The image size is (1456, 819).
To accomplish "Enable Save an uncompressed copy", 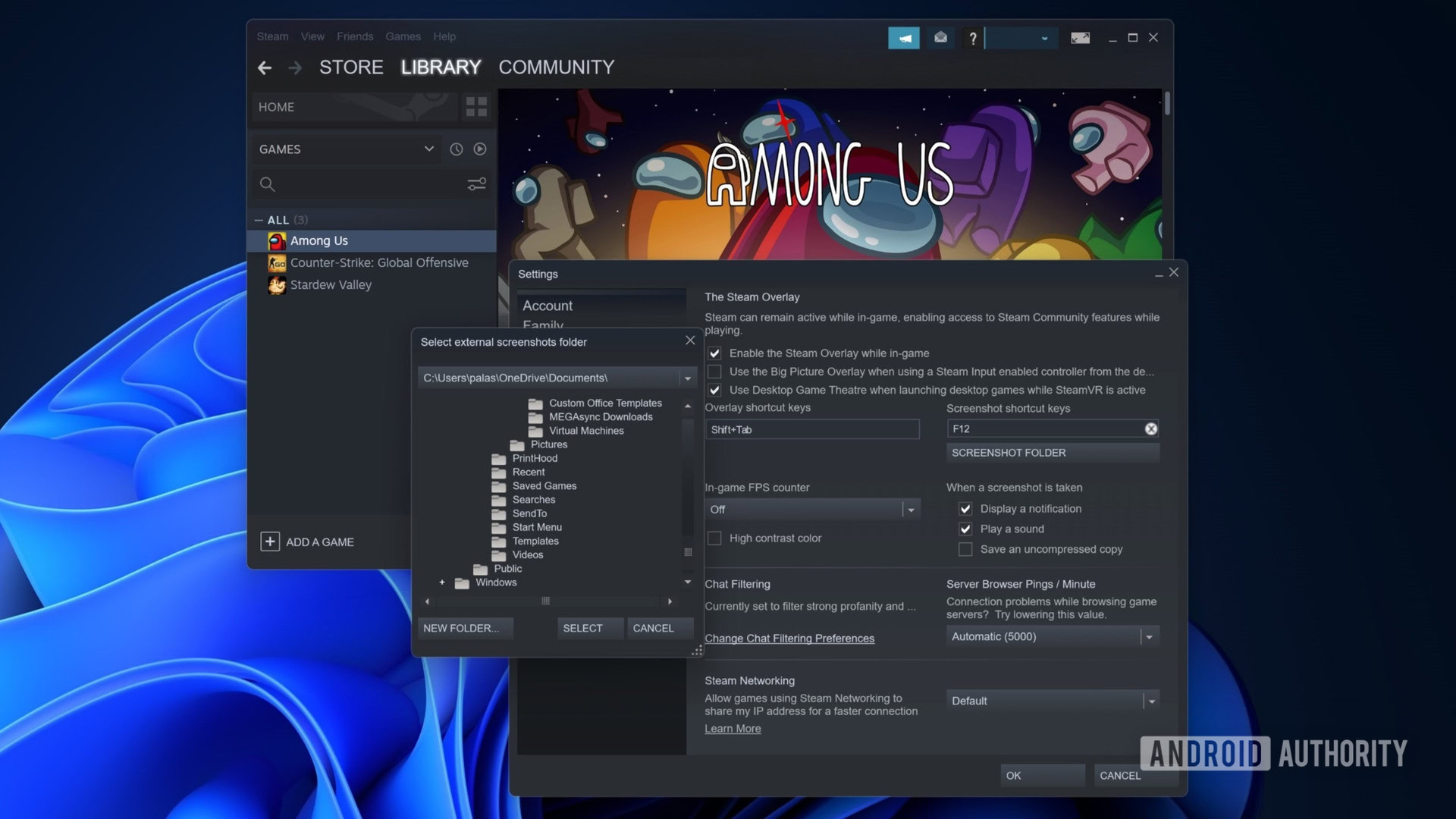I will tap(965, 549).
